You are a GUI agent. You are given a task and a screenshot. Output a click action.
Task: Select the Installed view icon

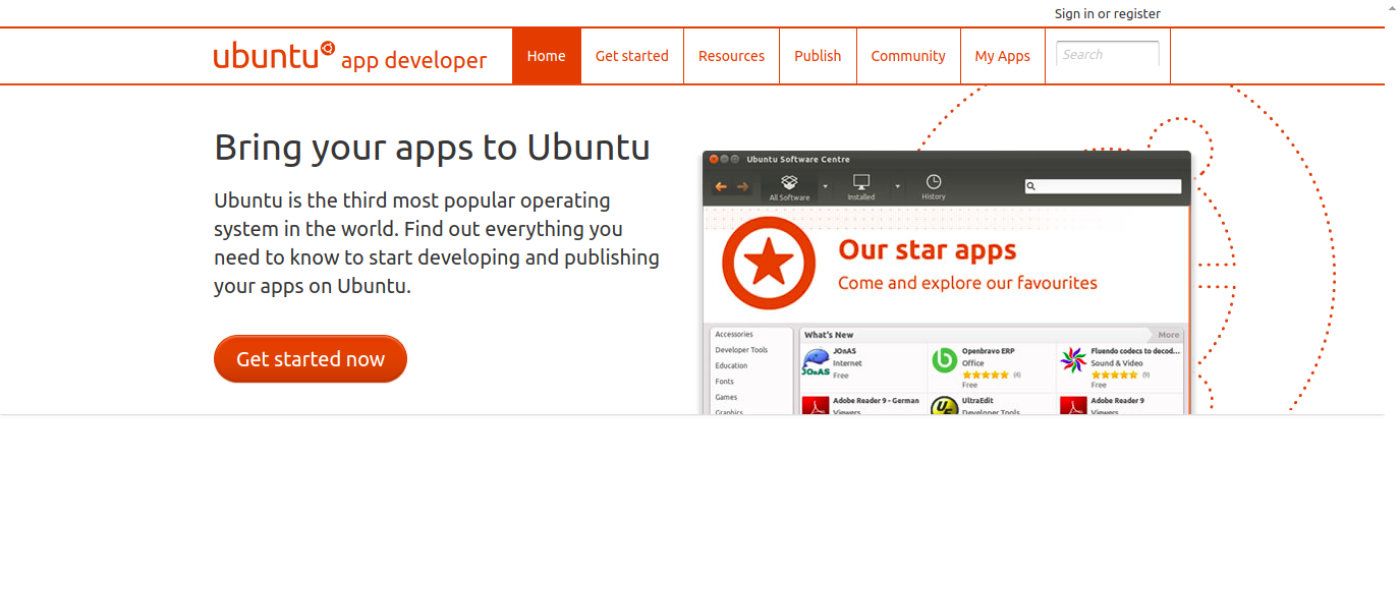click(x=860, y=183)
